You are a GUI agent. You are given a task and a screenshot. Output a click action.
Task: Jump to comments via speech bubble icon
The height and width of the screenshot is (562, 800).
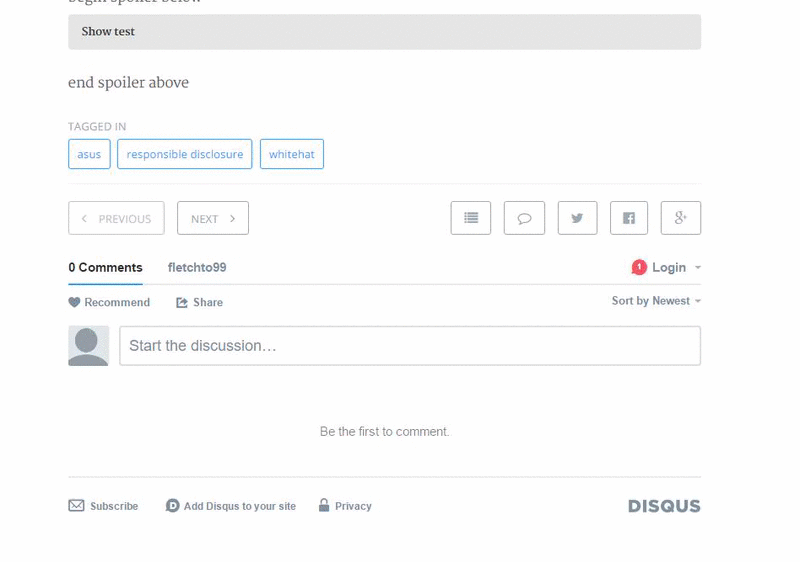coord(524,218)
